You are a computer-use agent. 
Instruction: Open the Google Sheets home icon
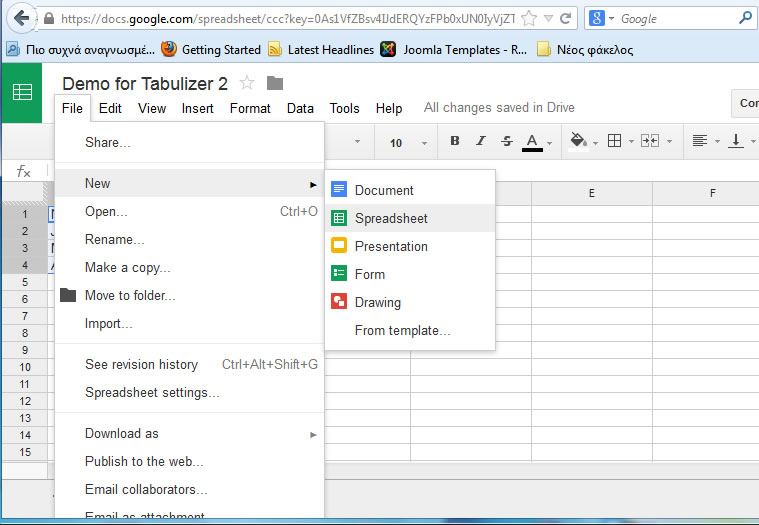pos(21,92)
